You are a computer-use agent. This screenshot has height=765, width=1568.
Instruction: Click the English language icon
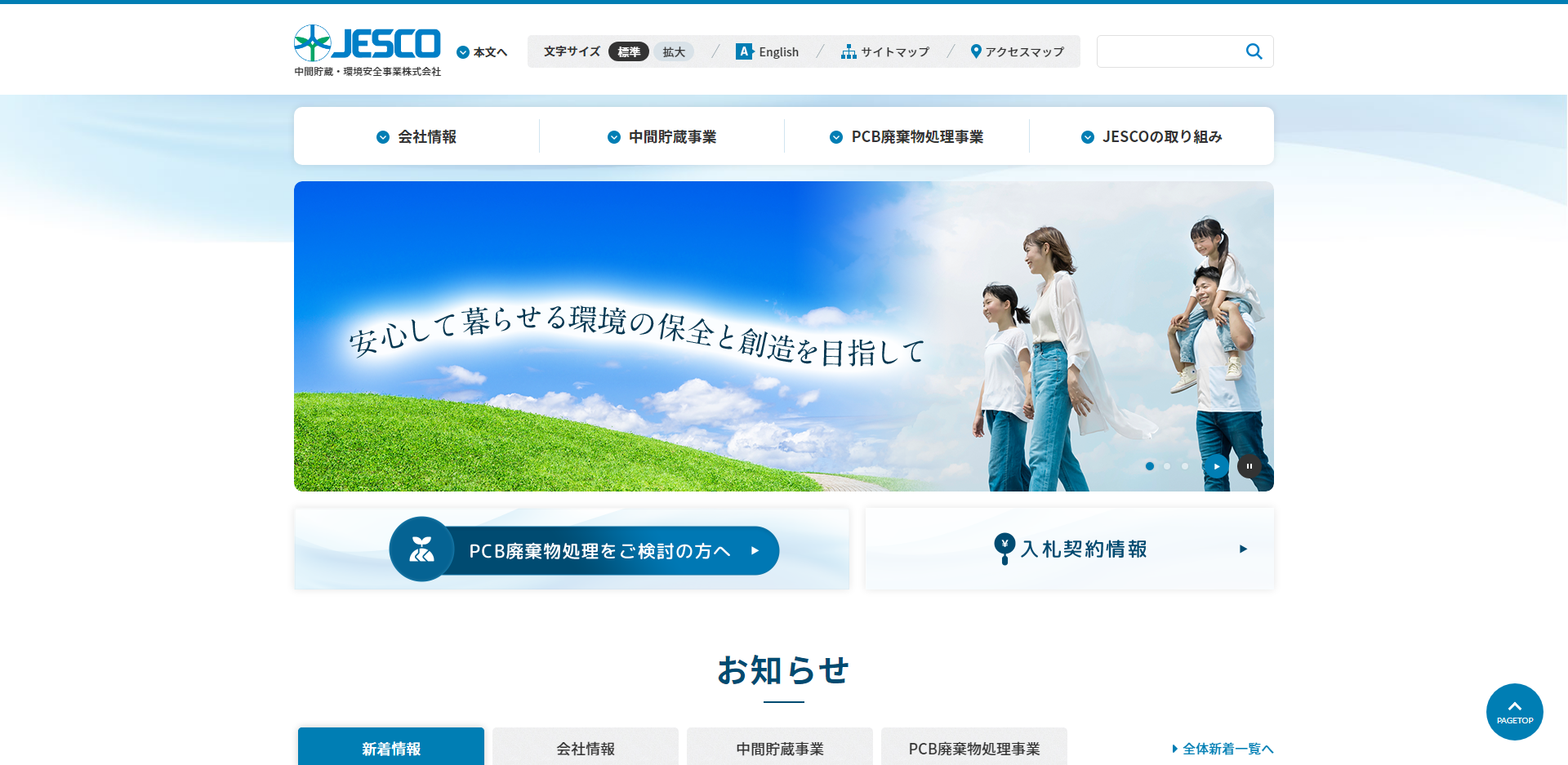tap(743, 51)
